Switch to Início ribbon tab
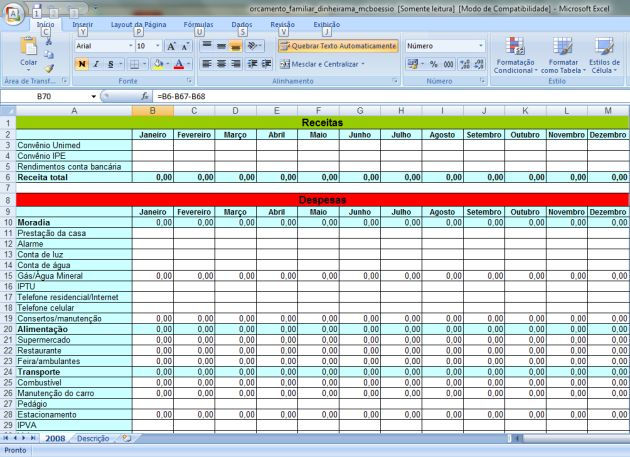Viewport: 630px width, 457px height. (x=45, y=25)
